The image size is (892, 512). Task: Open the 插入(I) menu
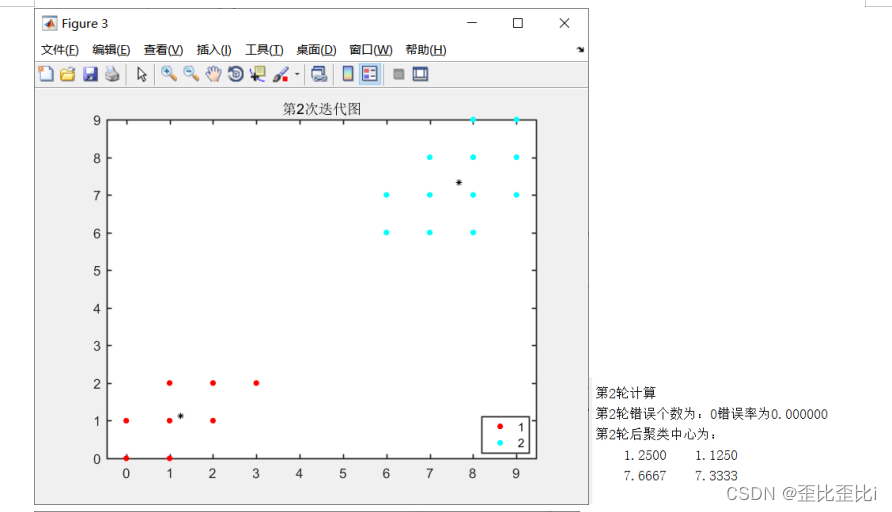click(x=214, y=50)
